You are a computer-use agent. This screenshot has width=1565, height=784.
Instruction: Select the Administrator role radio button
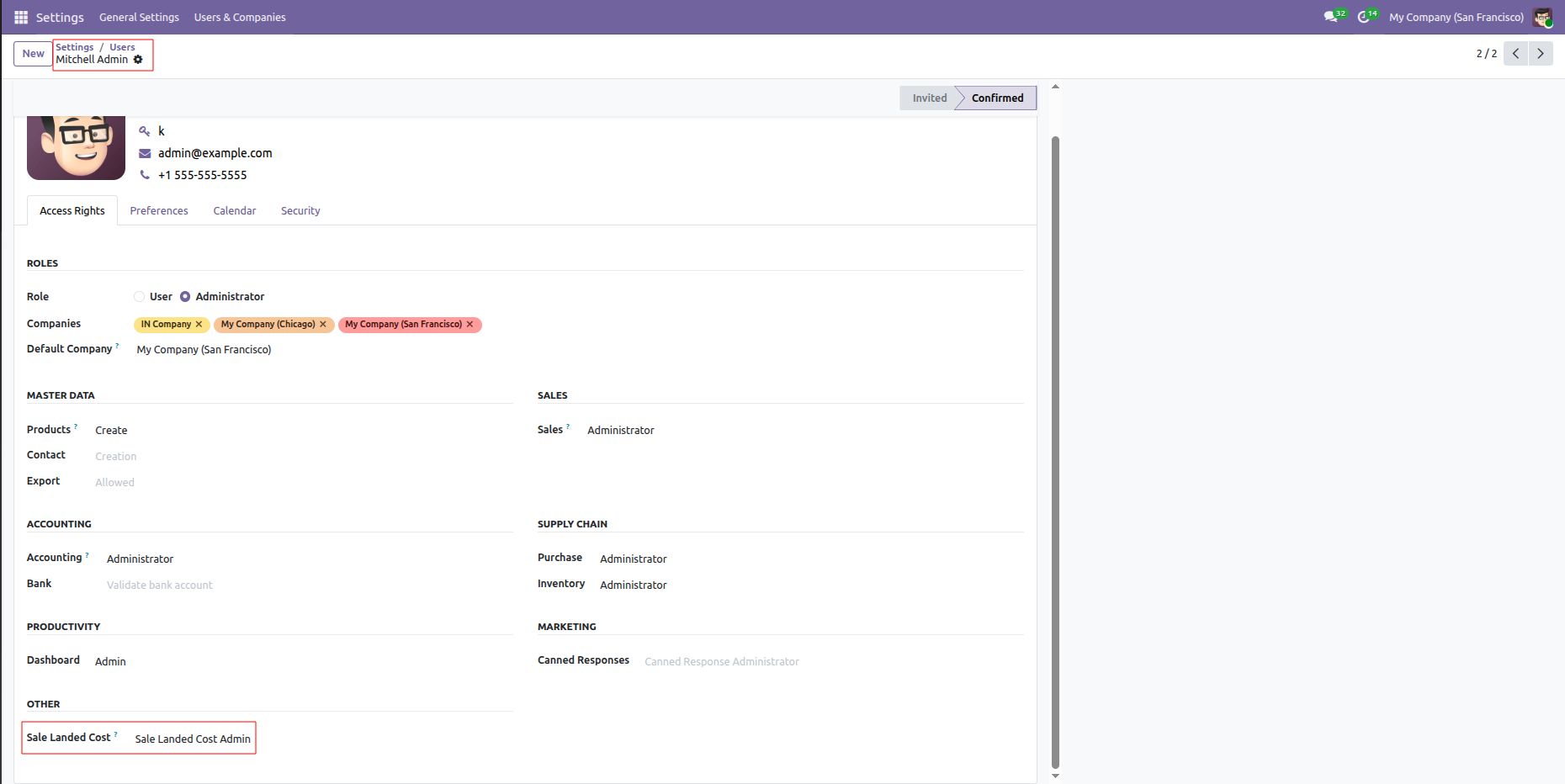(x=185, y=297)
